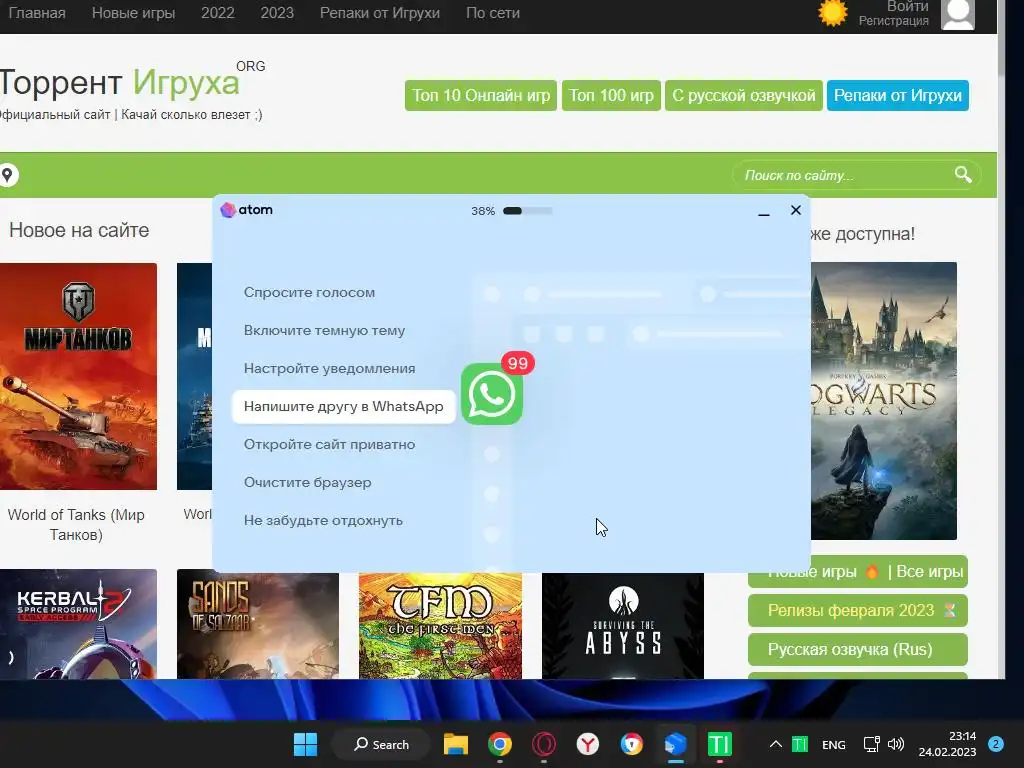Click the volume speaker tray icon
Viewport: 1024px width, 768px height.
click(896, 744)
